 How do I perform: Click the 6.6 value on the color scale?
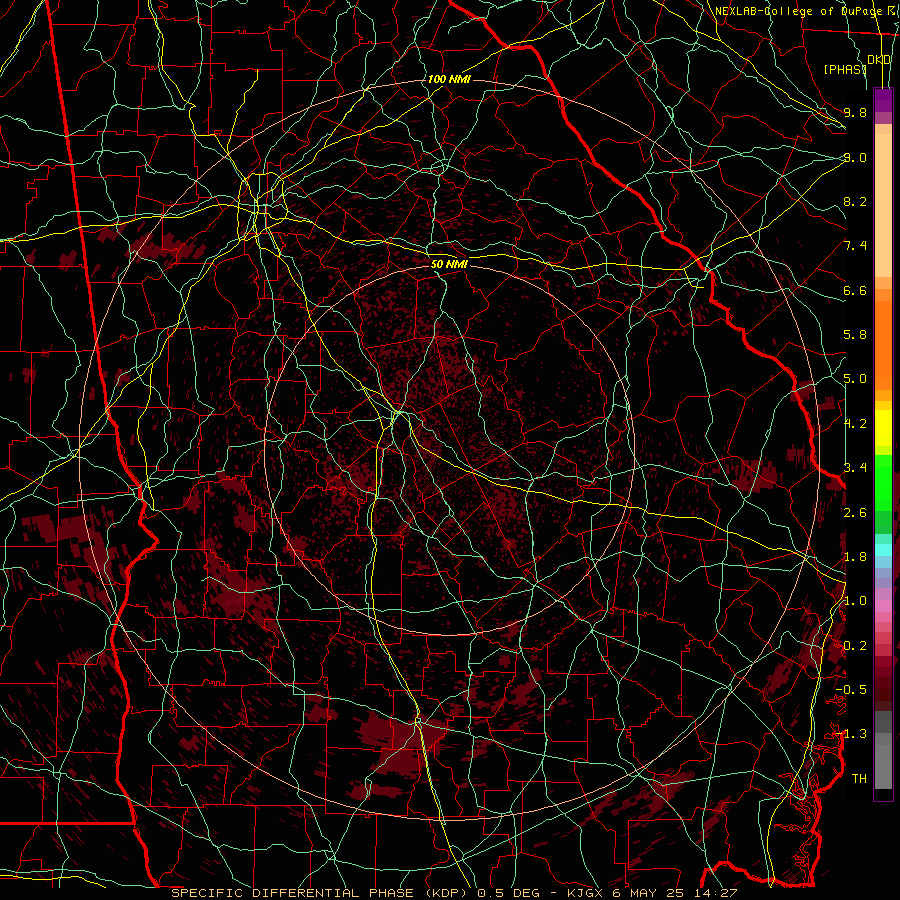point(855,290)
